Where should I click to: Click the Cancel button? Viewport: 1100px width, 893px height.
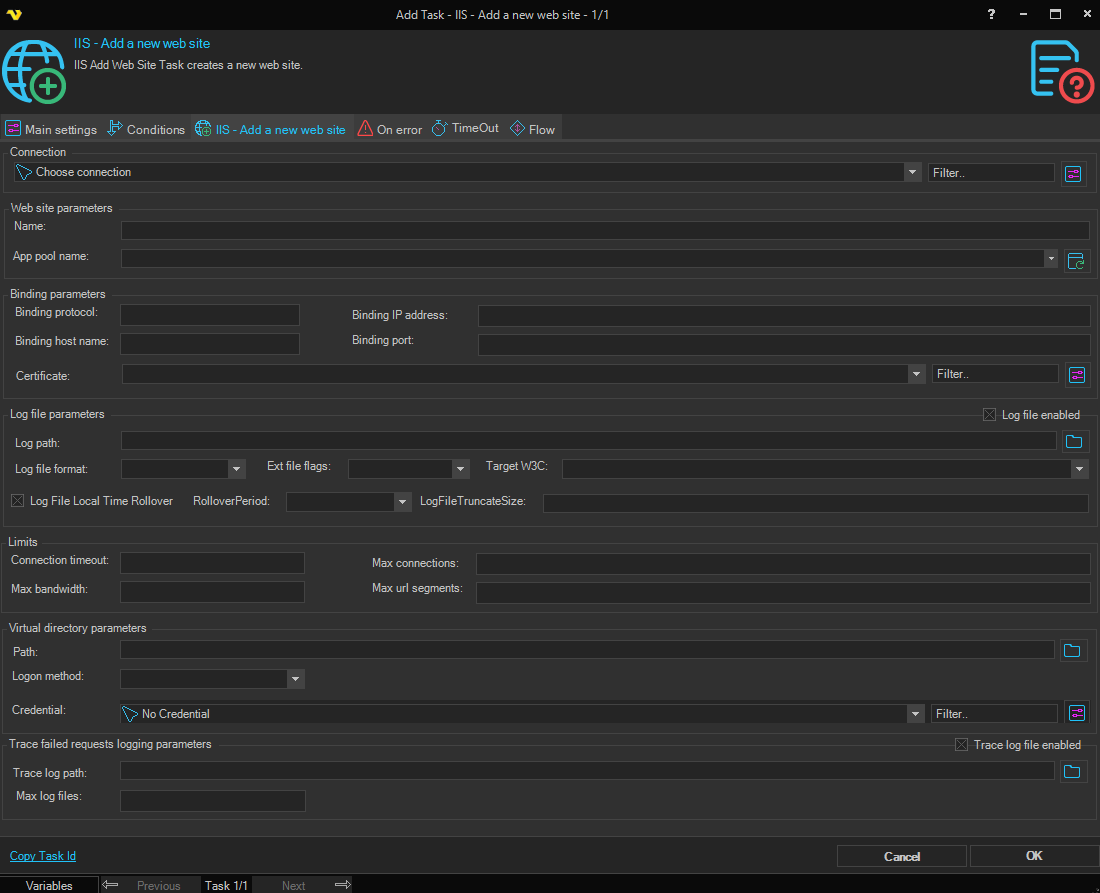pos(901,857)
